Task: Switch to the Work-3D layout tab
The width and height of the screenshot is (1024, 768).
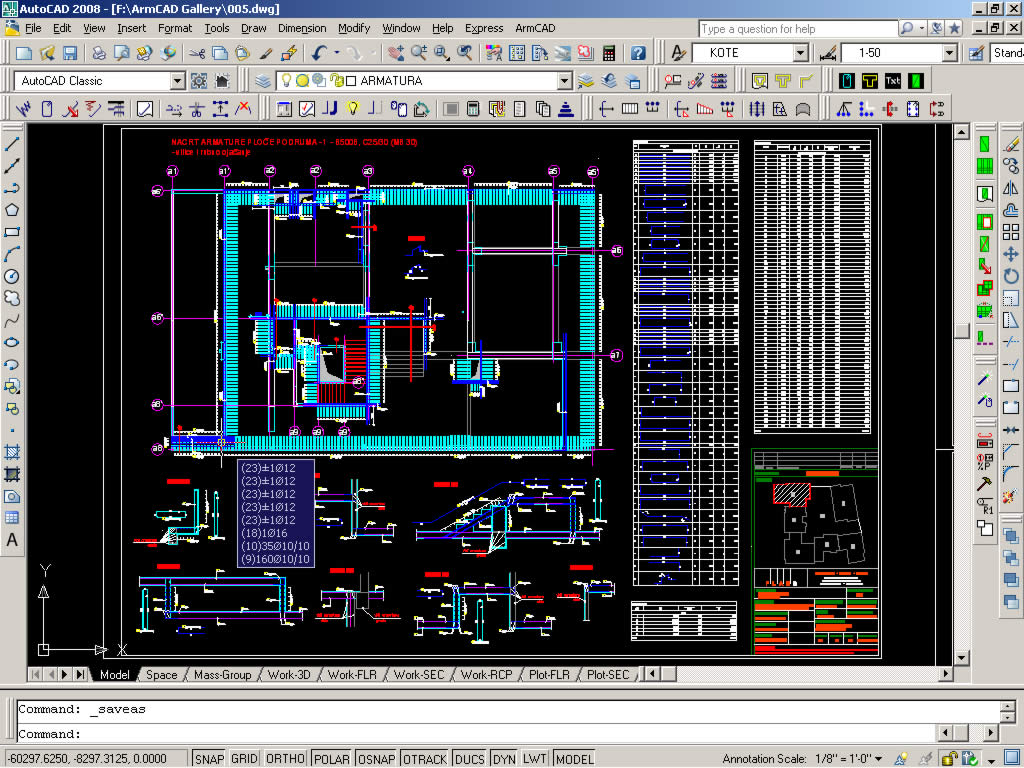Action: [x=289, y=675]
